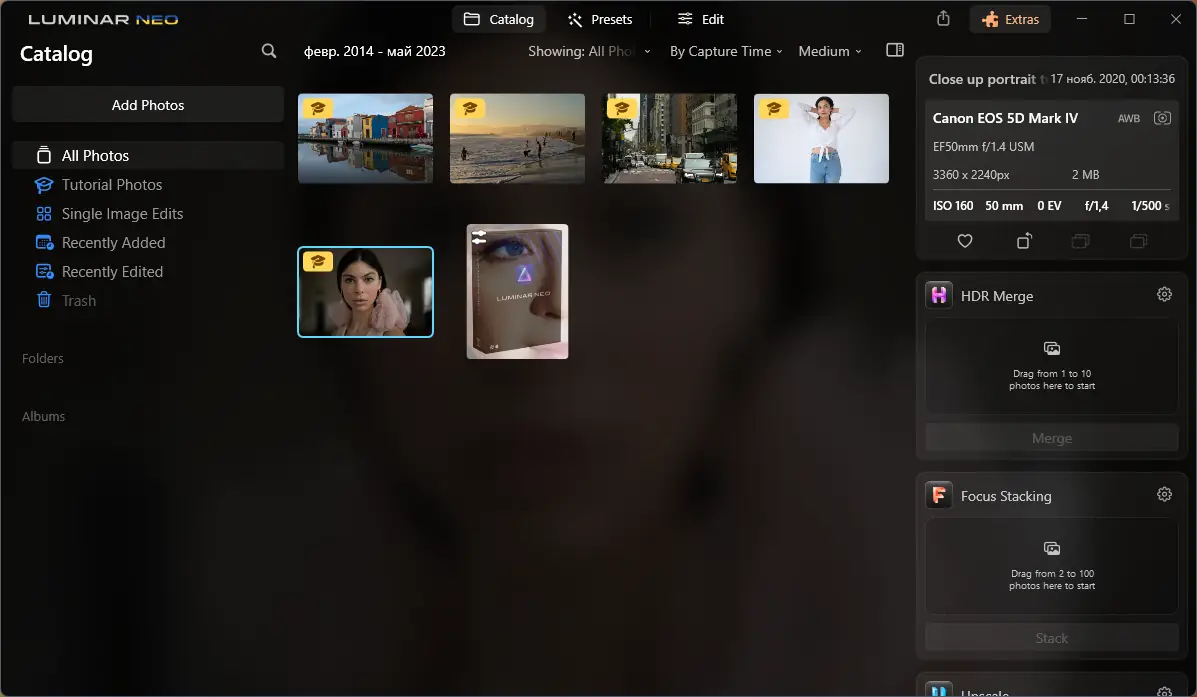The width and height of the screenshot is (1197, 697).
Task: Click the Single Image Edits grid icon
Action: click(44, 214)
